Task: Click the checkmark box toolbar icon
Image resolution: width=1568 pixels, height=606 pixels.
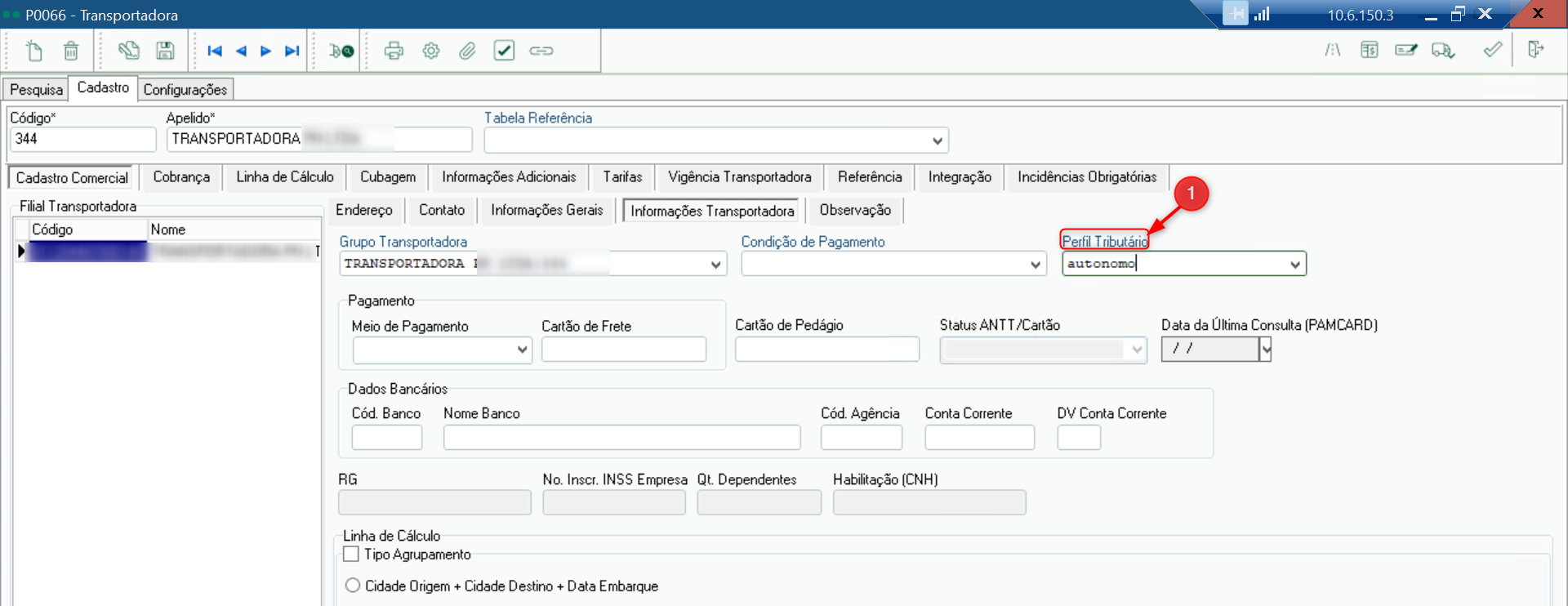Action: pyautogui.click(x=504, y=51)
